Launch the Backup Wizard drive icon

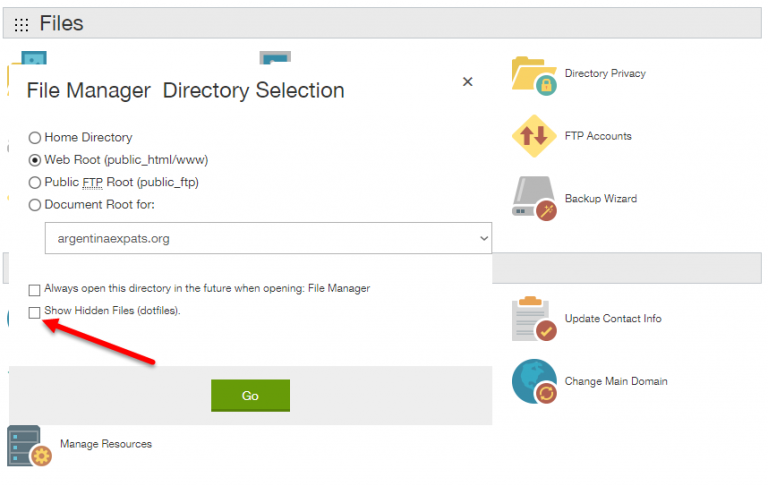click(534, 198)
